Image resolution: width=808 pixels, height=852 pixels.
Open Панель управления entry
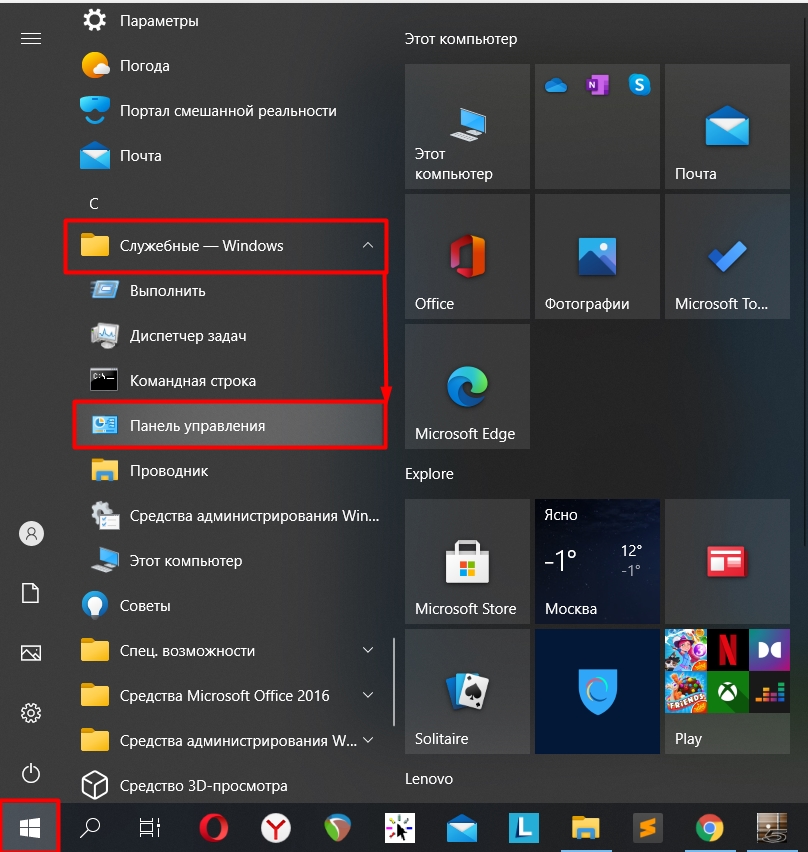pos(229,425)
